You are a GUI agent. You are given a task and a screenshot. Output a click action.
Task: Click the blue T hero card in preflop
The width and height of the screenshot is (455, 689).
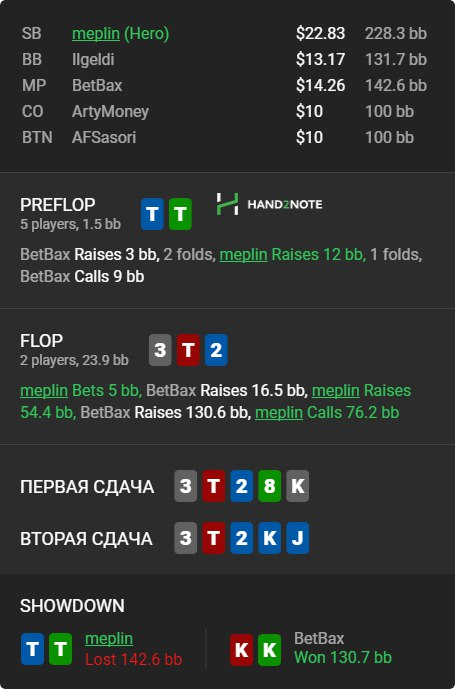tap(152, 214)
